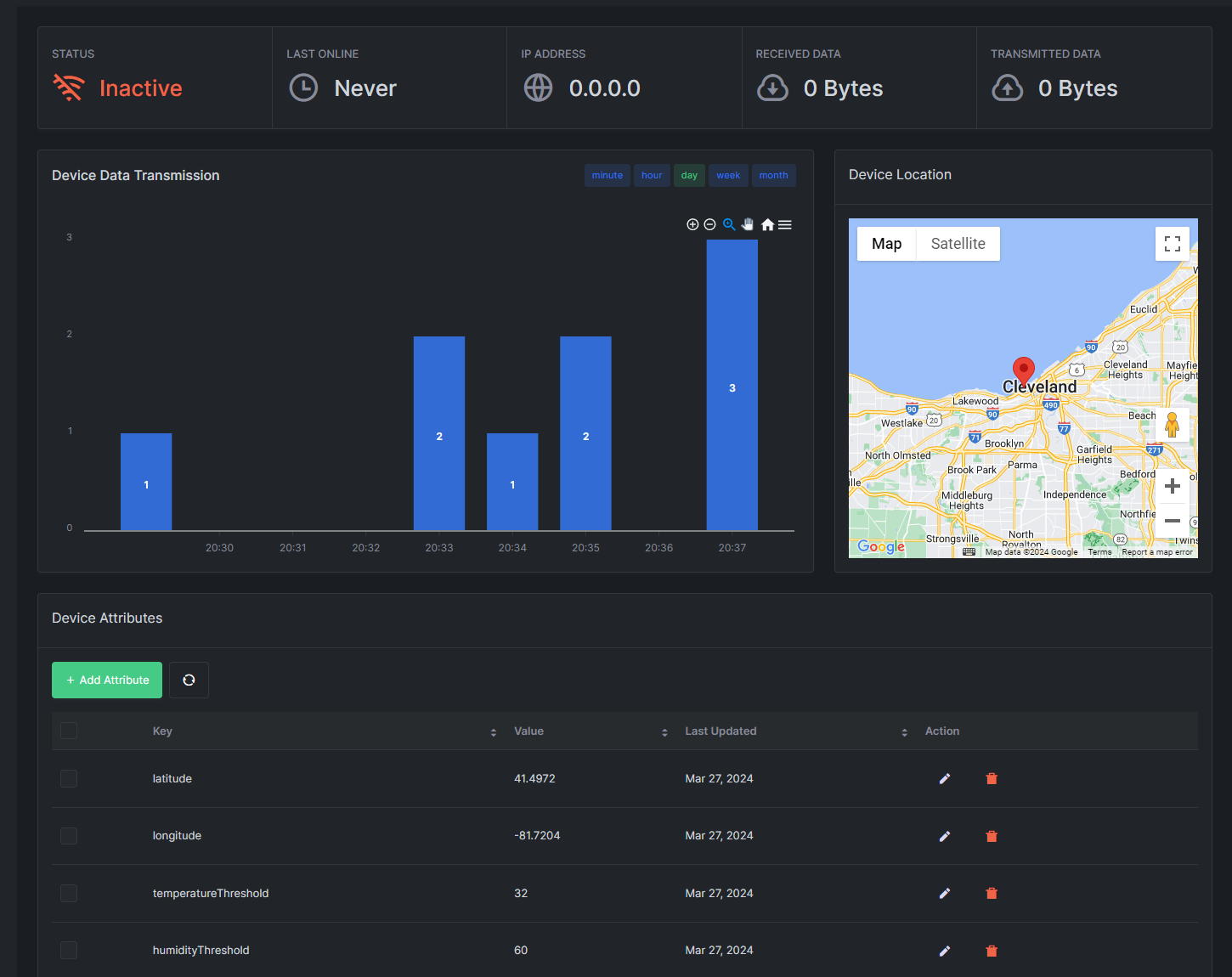Edit the humidityThreshold attribute
Image resolution: width=1232 pixels, height=977 pixels.
[x=944, y=951]
